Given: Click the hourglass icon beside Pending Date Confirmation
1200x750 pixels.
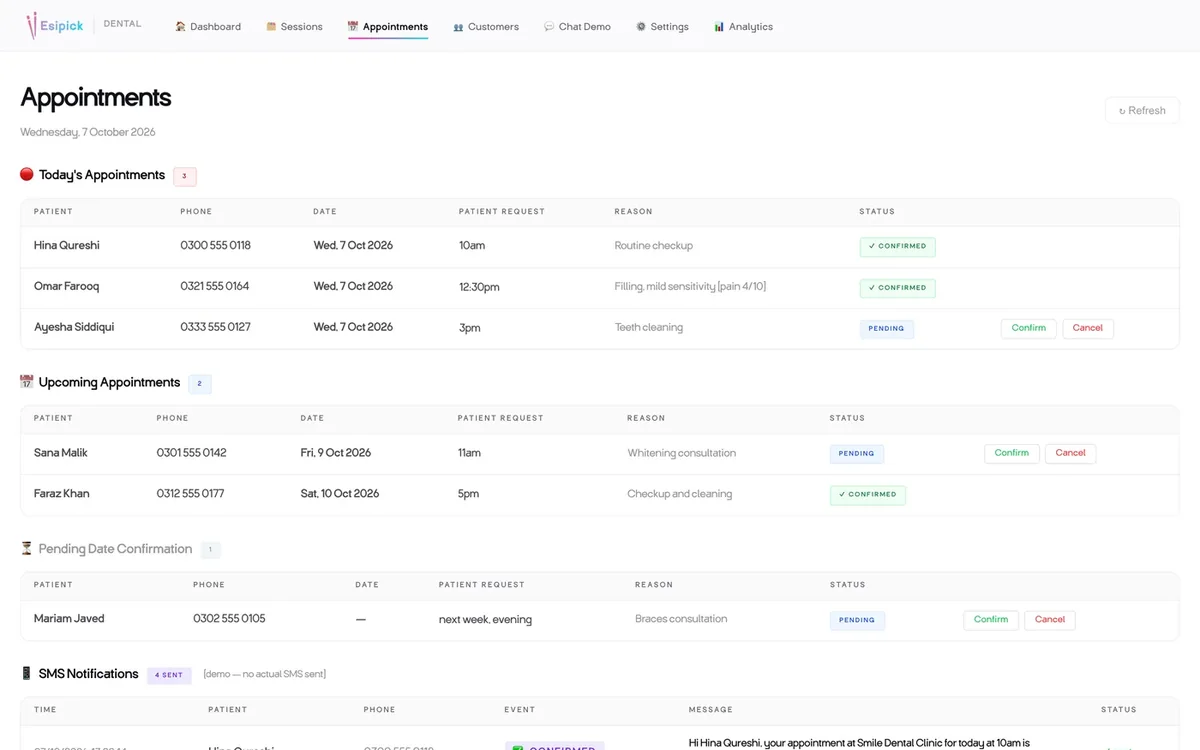Looking at the screenshot, I should [x=27, y=549].
